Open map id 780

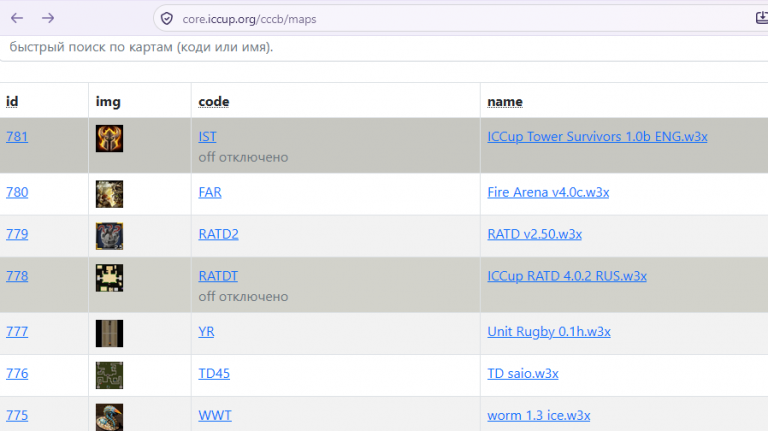pos(17,192)
